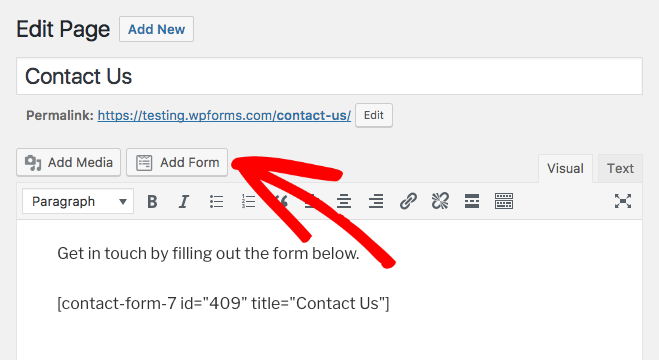Remove link with the unlink icon
659x360 pixels.
tap(440, 202)
